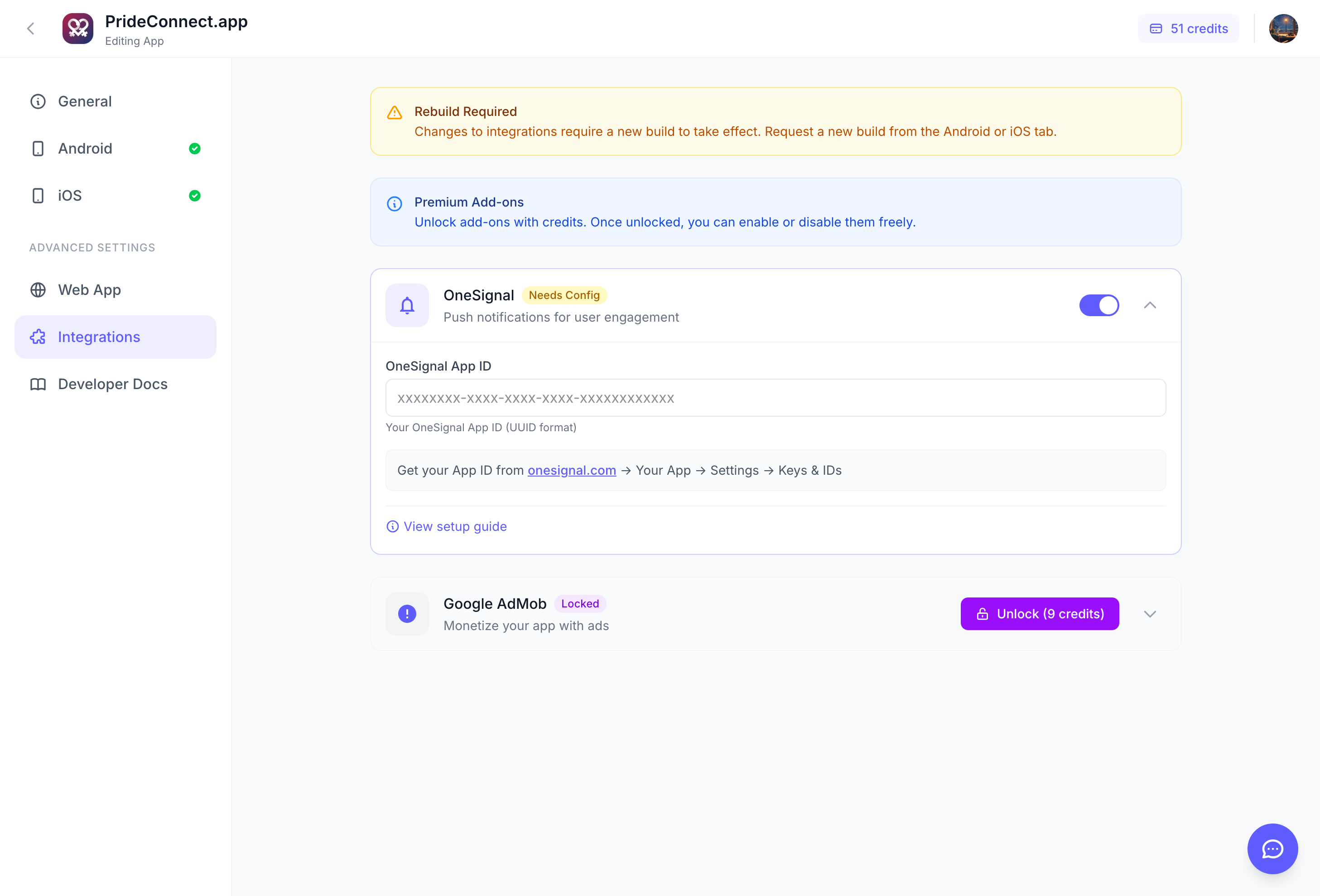Open the General settings tab
Image resolution: width=1320 pixels, height=896 pixels.
coord(85,101)
